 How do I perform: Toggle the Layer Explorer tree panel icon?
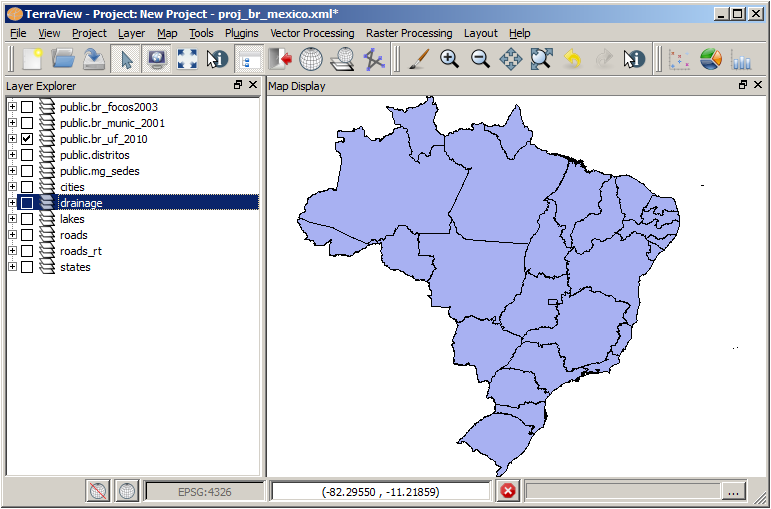click(x=249, y=59)
